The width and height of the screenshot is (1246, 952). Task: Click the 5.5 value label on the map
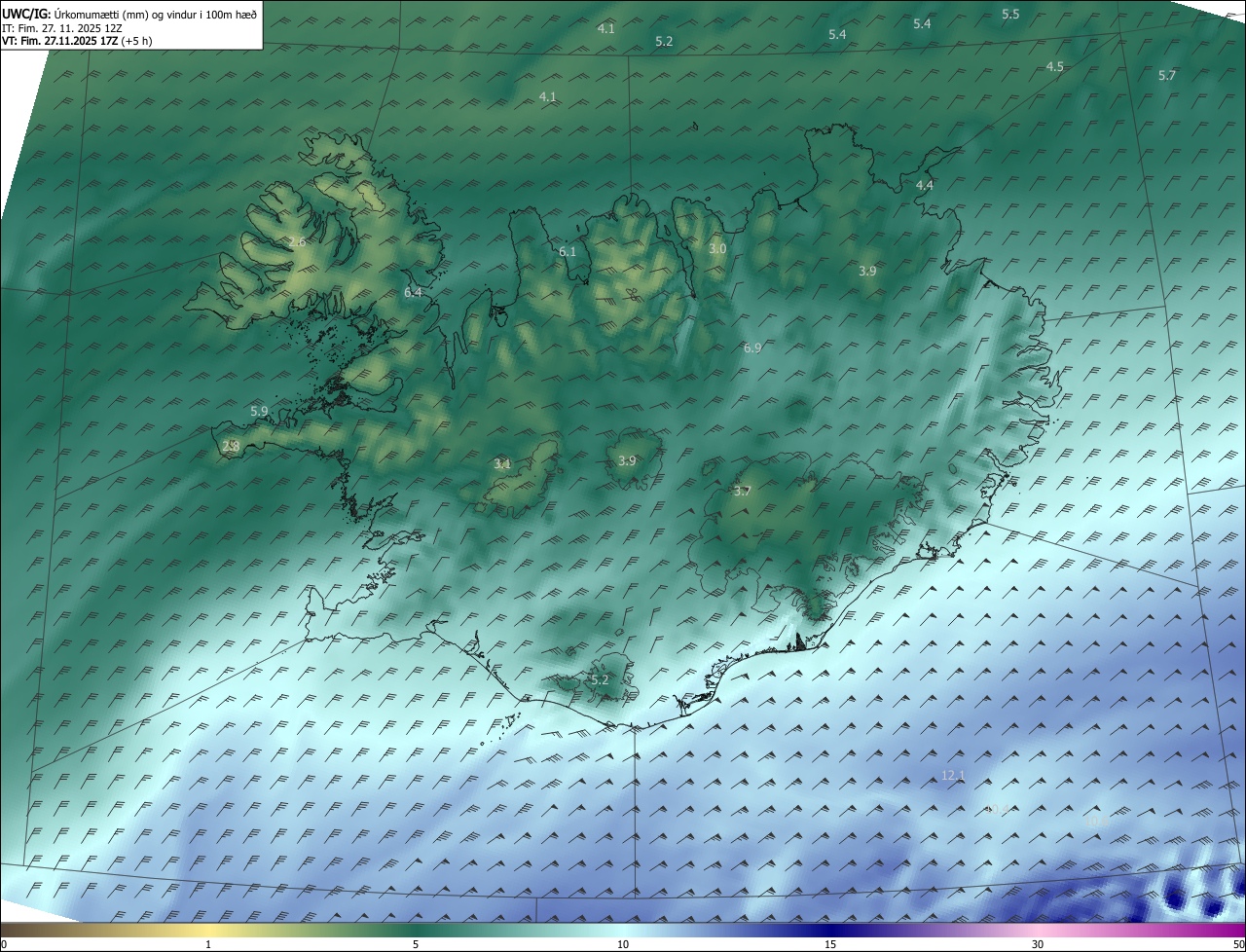(x=1010, y=15)
